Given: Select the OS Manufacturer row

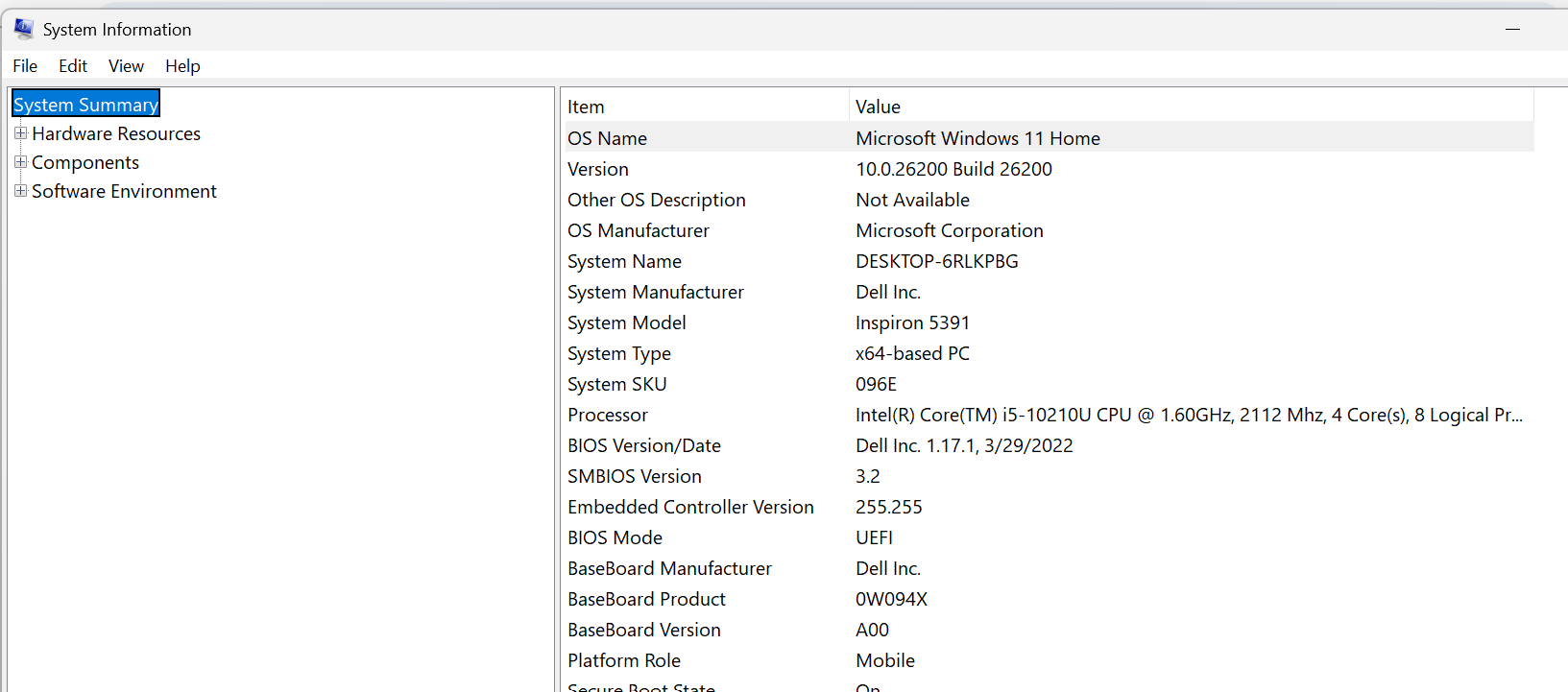Looking at the screenshot, I should tap(1048, 230).
